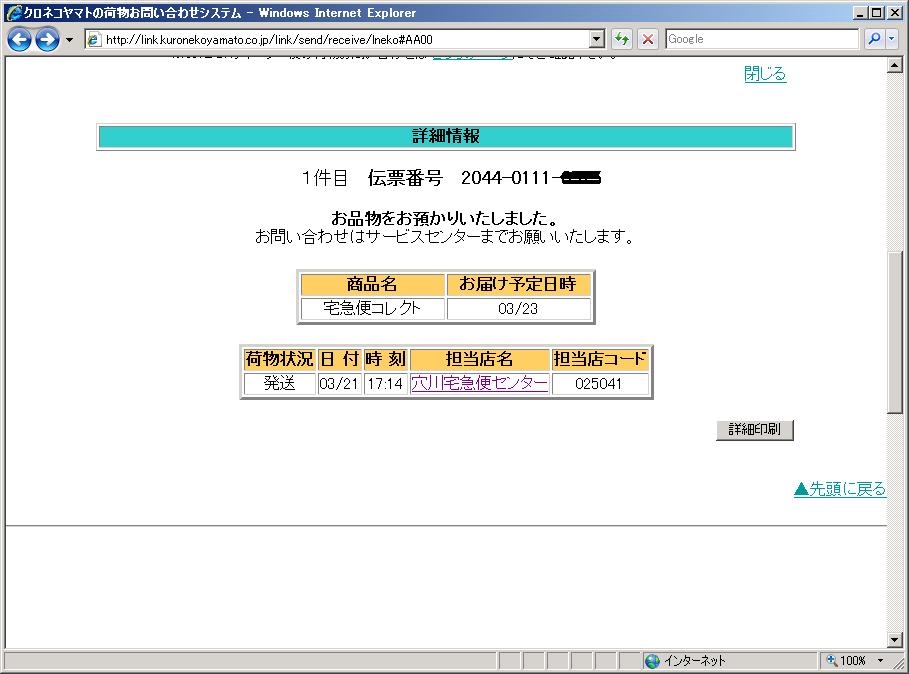Select the 025041 store code cell
The image size is (909, 674).
click(599, 383)
